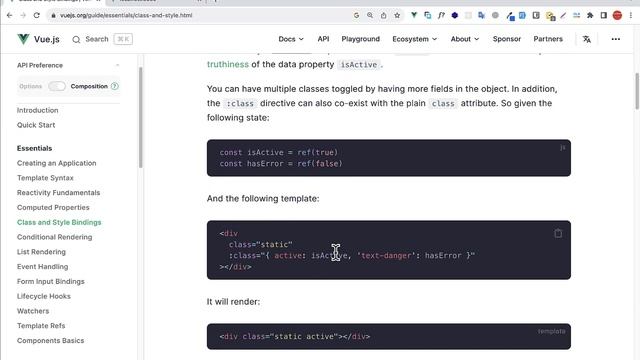Viewport: 640px width, 360px height.
Task: Bookmark this page with the star icon
Action: point(397,15)
